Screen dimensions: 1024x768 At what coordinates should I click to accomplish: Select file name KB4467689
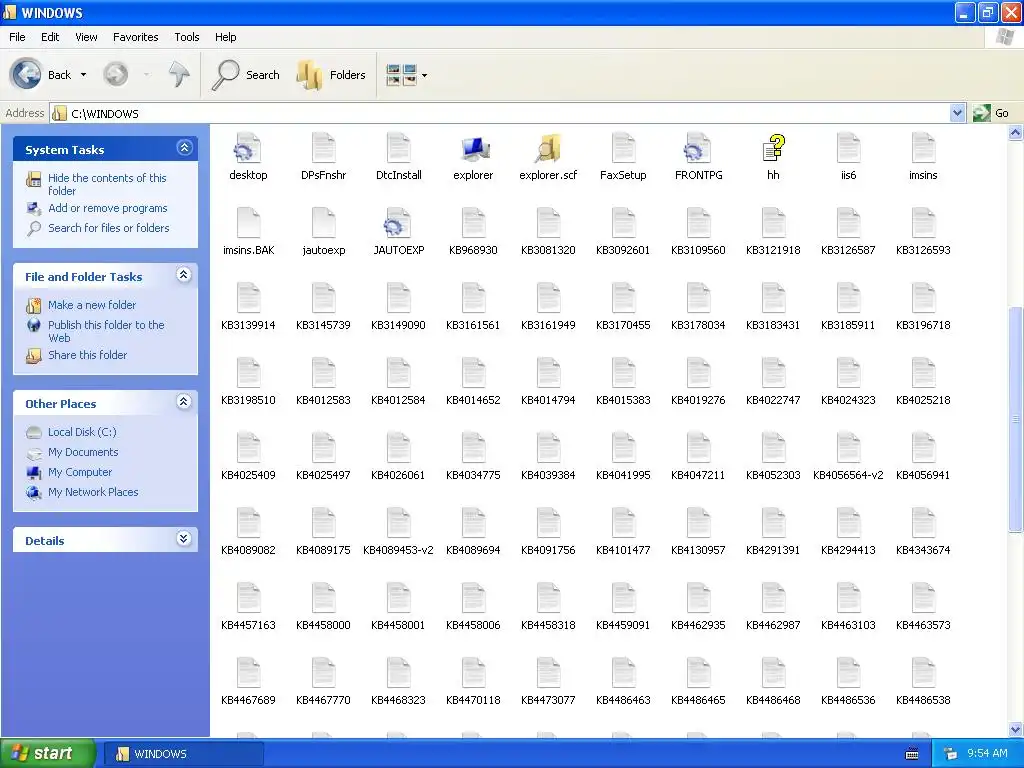[248, 700]
